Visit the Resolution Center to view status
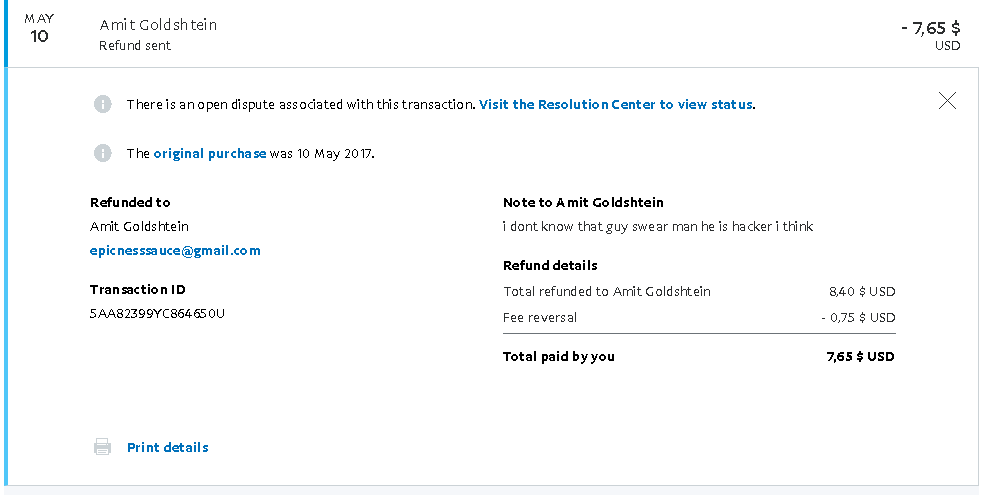 tap(616, 104)
